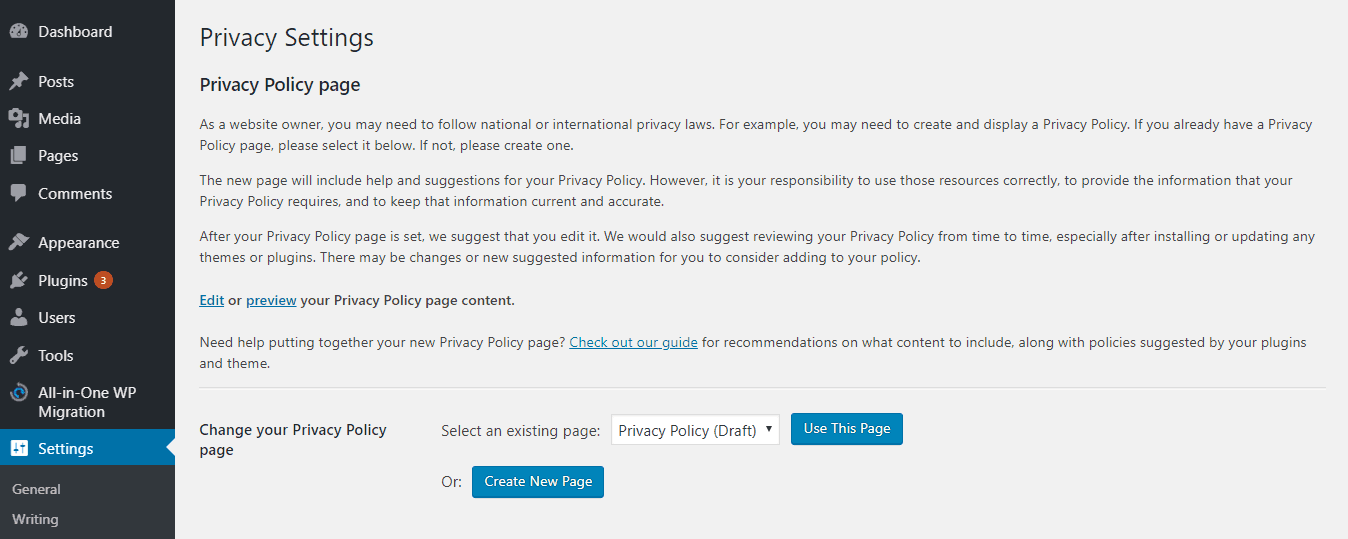The image size is (1348, 539).
Task: Click the Plugins update count badge
Action: [103, 280]
